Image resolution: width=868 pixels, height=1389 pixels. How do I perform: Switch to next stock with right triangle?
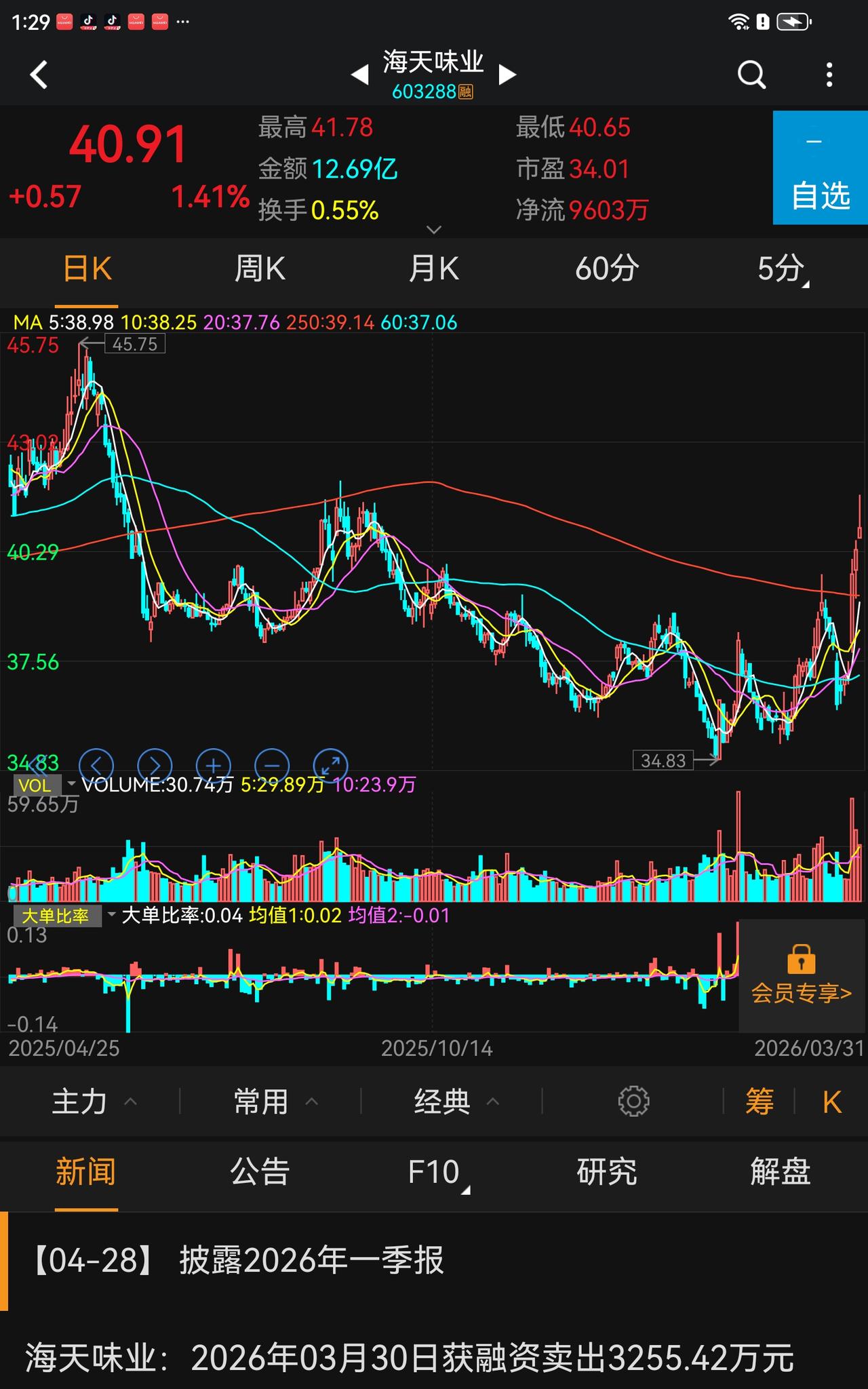507,74
